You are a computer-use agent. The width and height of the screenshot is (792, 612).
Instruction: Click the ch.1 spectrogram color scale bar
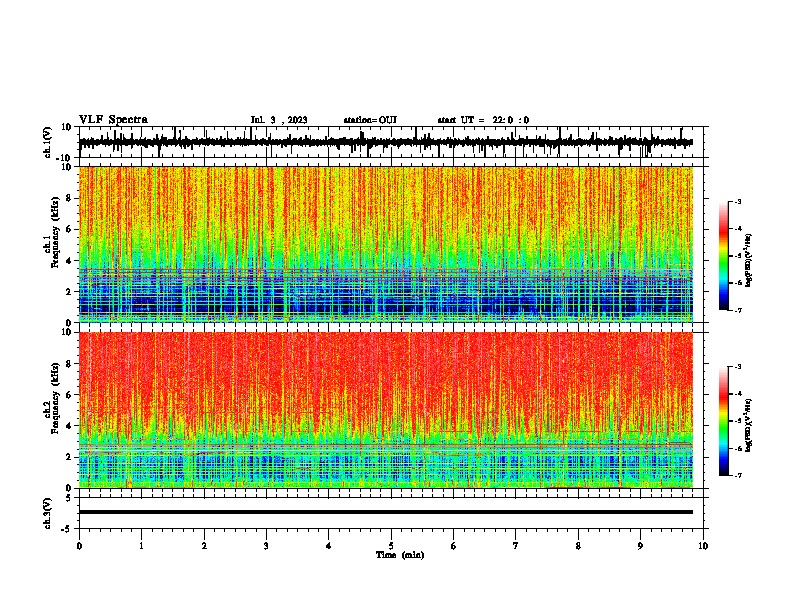tap(724, 256)
